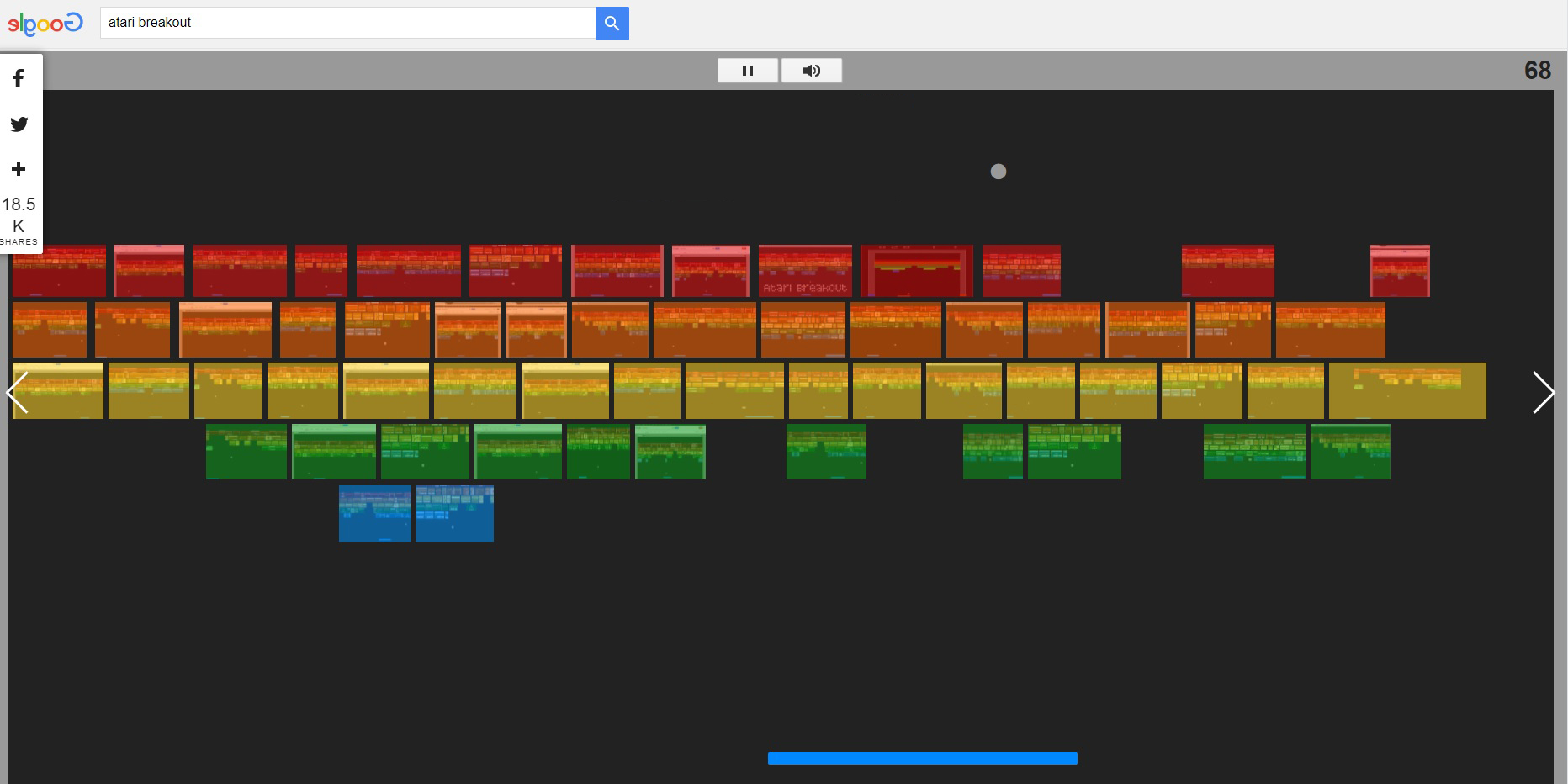Select the leftmost blue brick

click(x=374, y=513)
